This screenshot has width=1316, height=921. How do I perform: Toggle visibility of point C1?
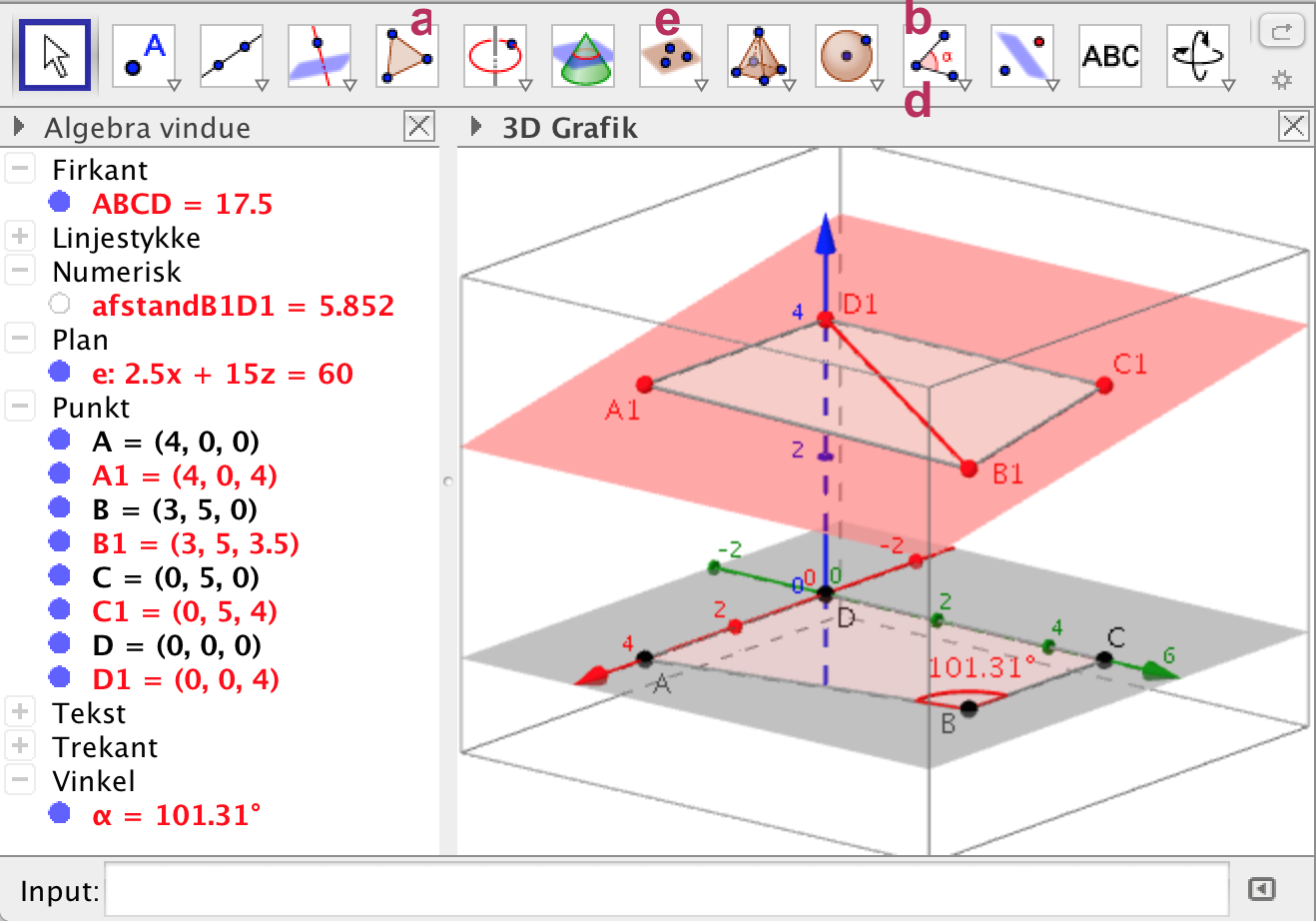click(x=60, y=609)
